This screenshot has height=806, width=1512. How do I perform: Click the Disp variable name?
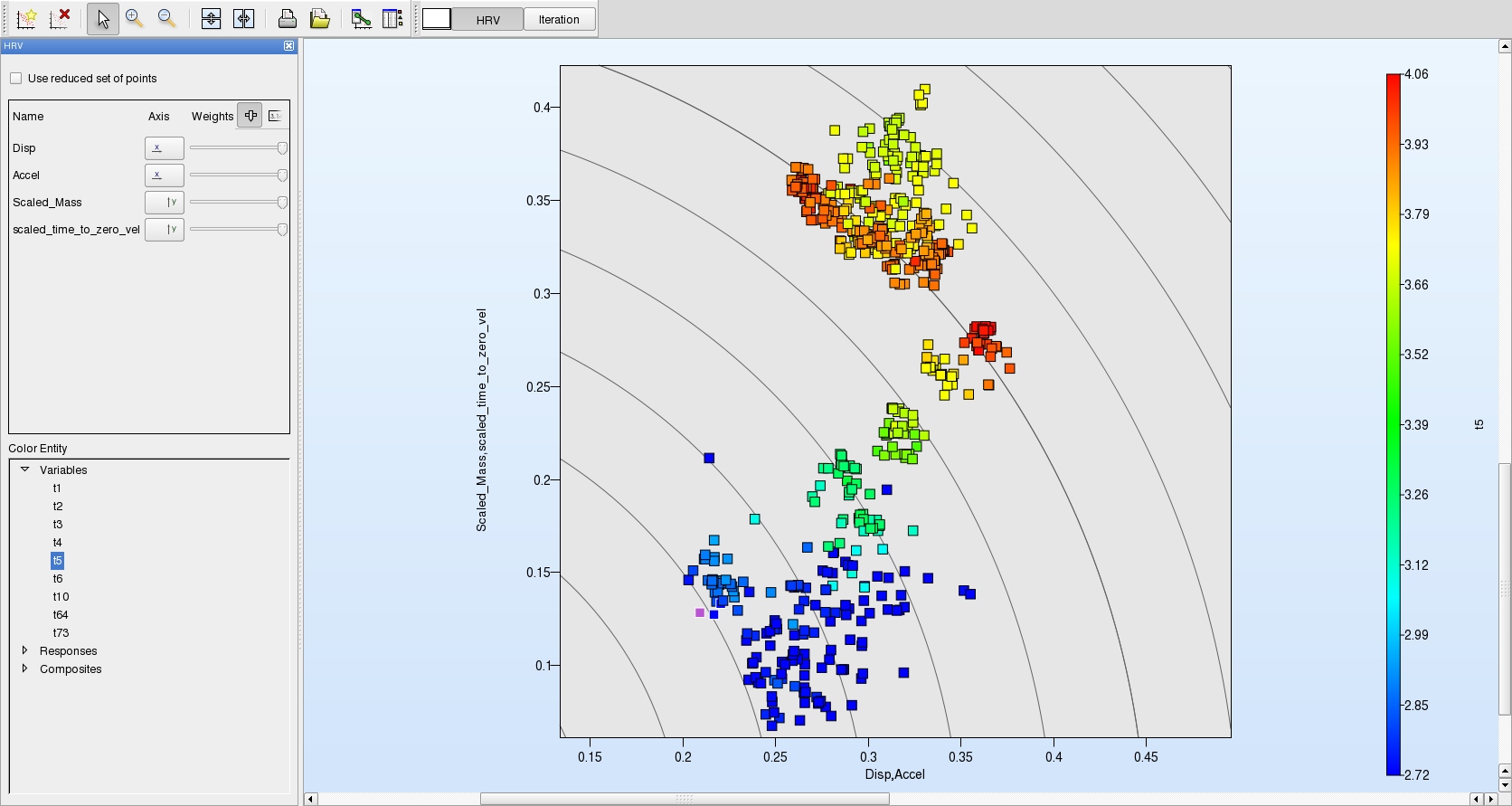tap(24, 148)
